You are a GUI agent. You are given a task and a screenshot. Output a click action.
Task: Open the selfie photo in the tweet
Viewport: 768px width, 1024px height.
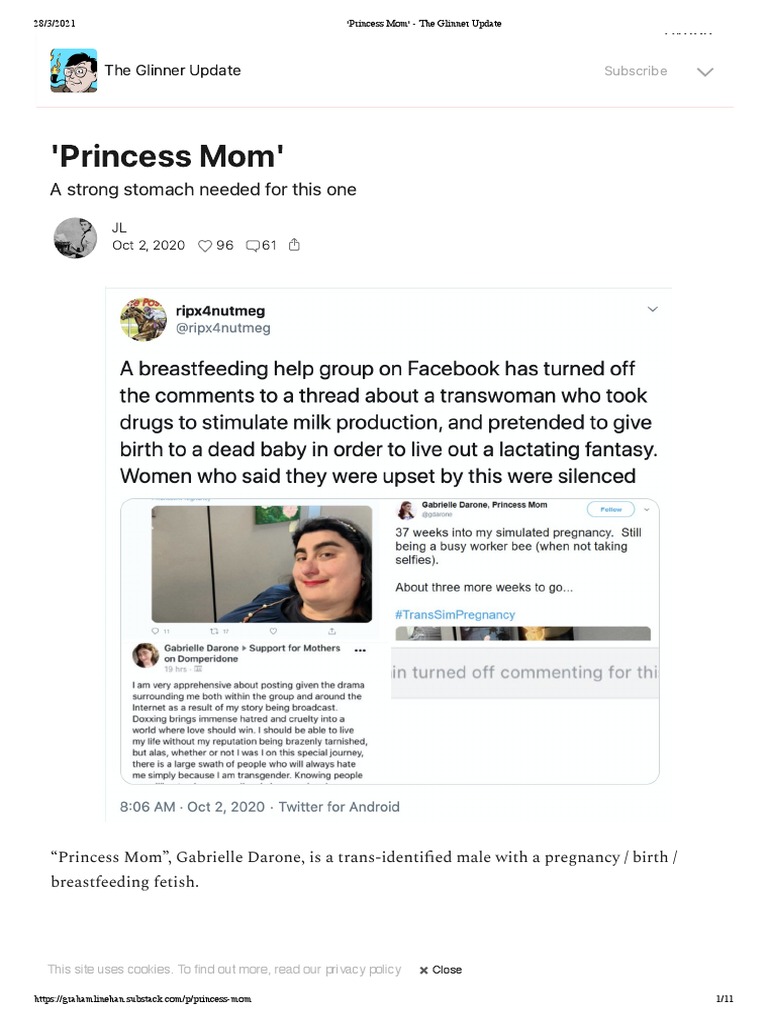click(x=264, y=563)
